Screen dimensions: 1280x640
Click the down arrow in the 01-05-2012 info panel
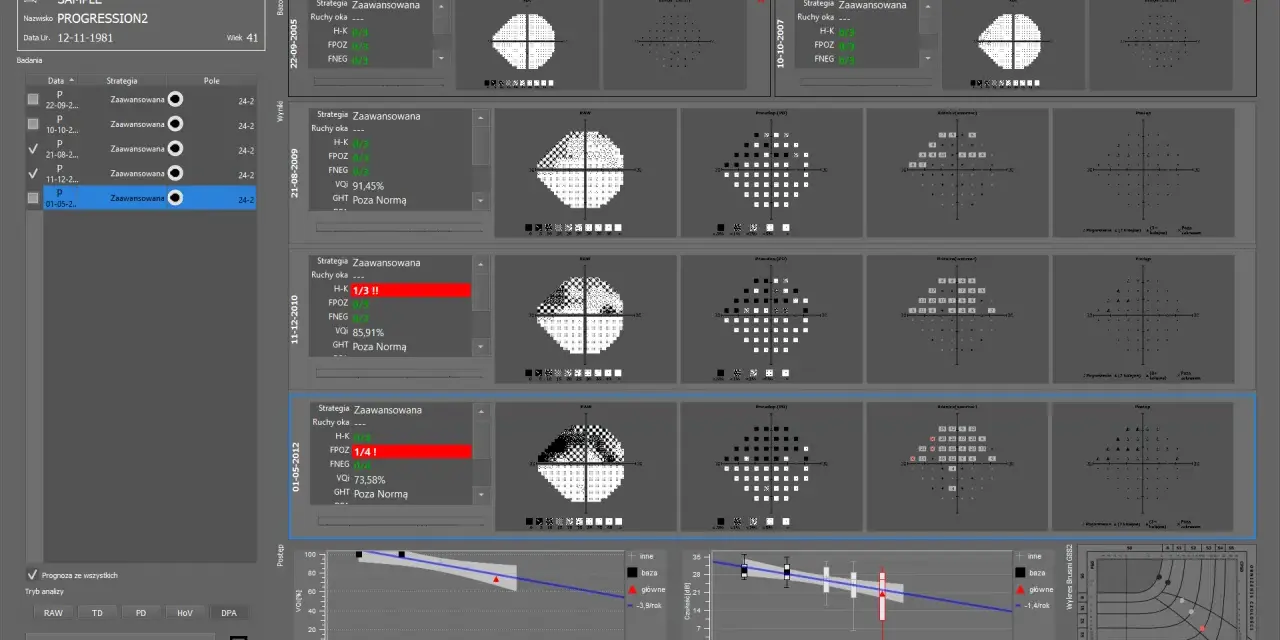(x=481, y=495)
